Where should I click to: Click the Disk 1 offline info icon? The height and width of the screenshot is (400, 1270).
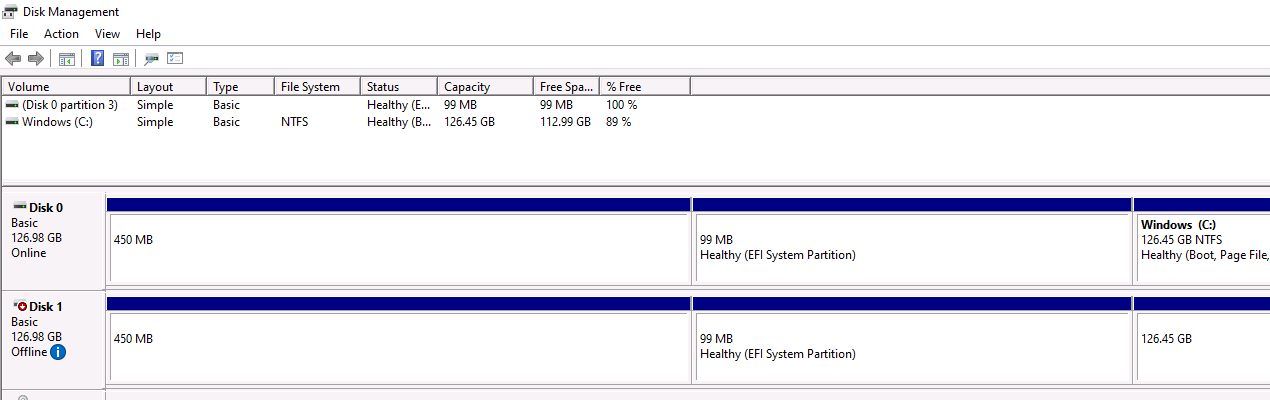(x=58, y=352)
